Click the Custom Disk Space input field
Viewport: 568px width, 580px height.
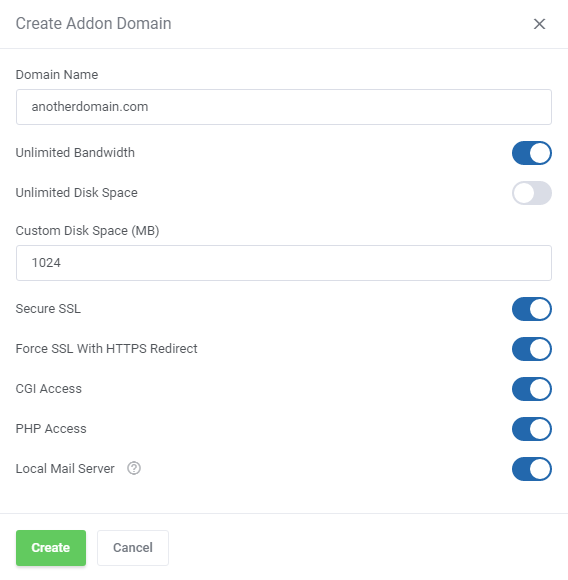click(x=284, y=263)
